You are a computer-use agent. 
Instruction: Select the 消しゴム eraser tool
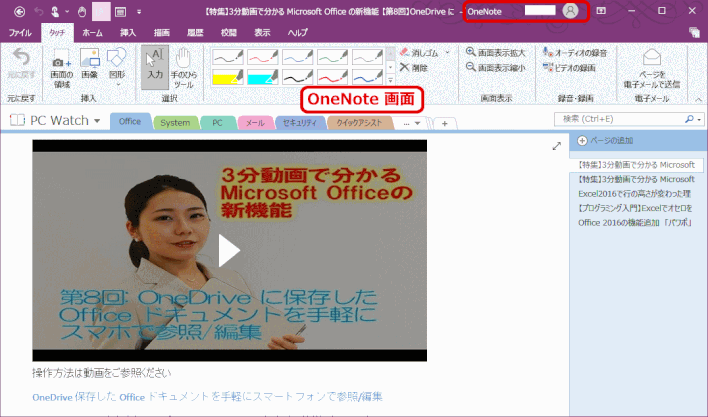419,53
